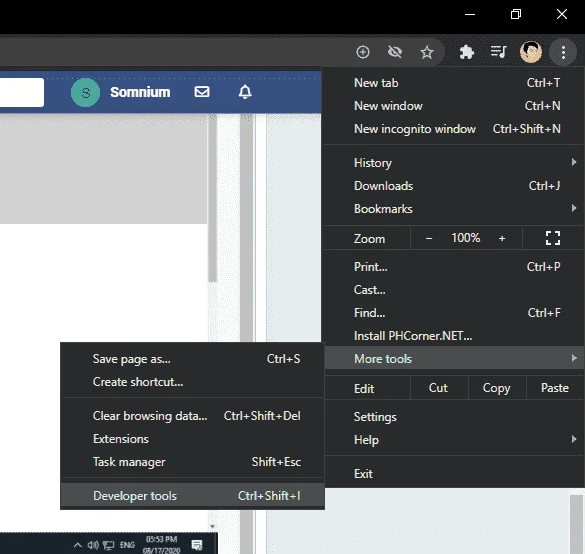Click the page vertical scrollbar thumb
Screen dimensions: 585x554
pos(213,198)
